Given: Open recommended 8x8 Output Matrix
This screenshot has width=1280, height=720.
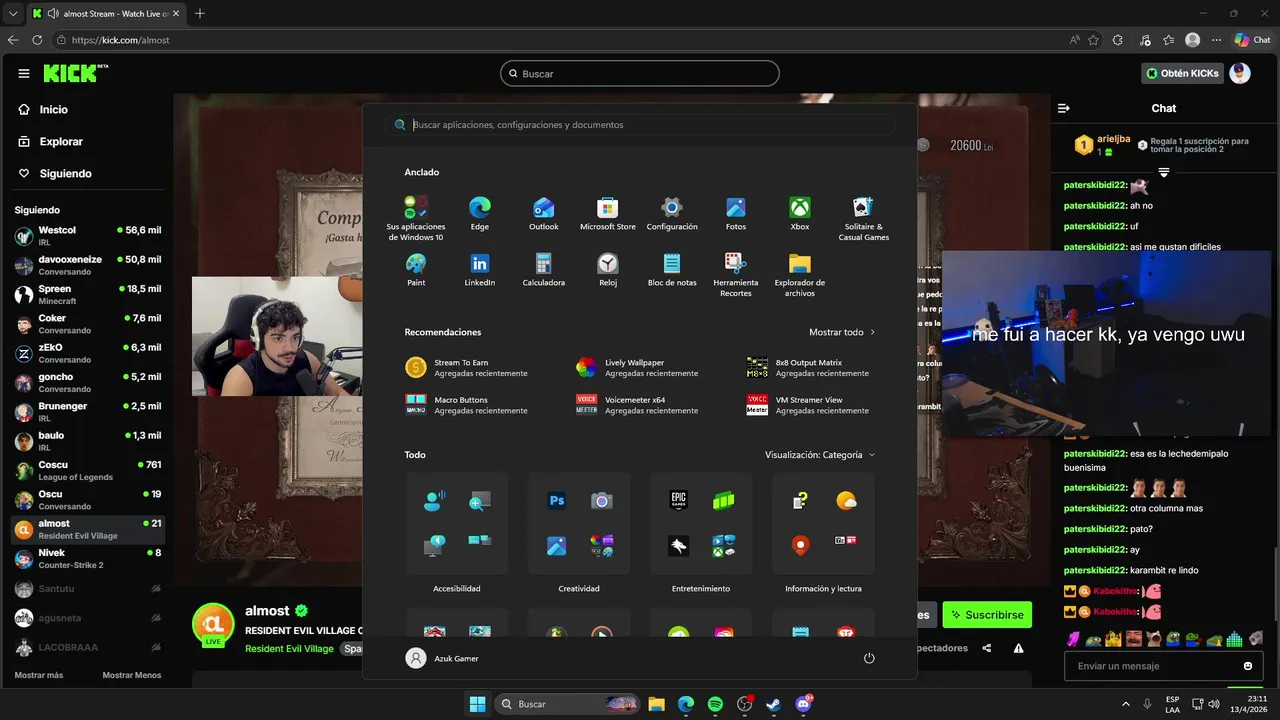Looking at the screenshot, I should pyautogui.click(x=808, y=367).
